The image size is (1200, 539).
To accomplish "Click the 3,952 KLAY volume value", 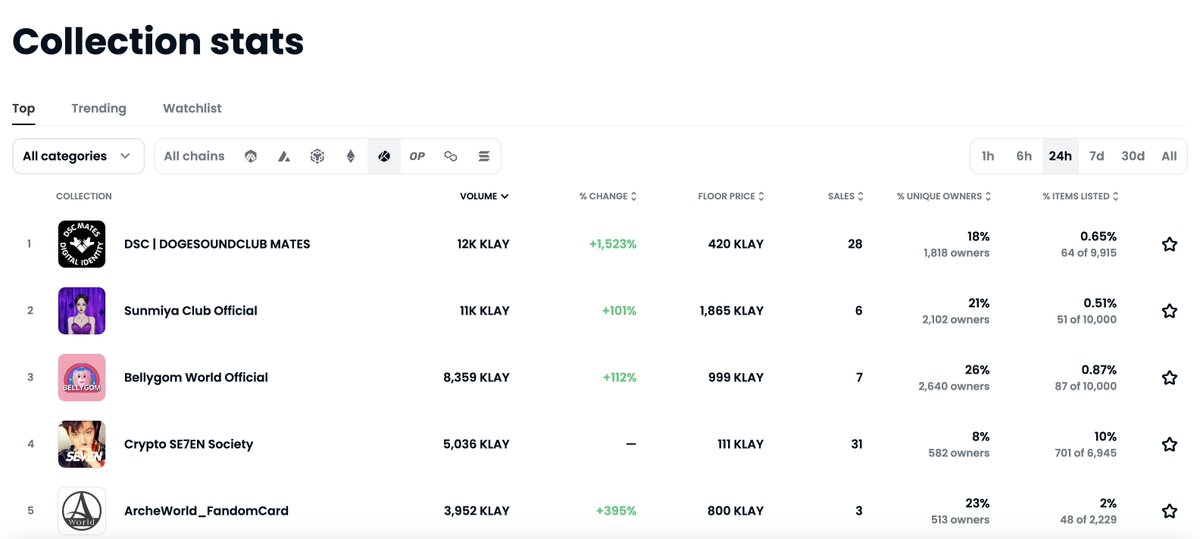I will click(476, 511).
